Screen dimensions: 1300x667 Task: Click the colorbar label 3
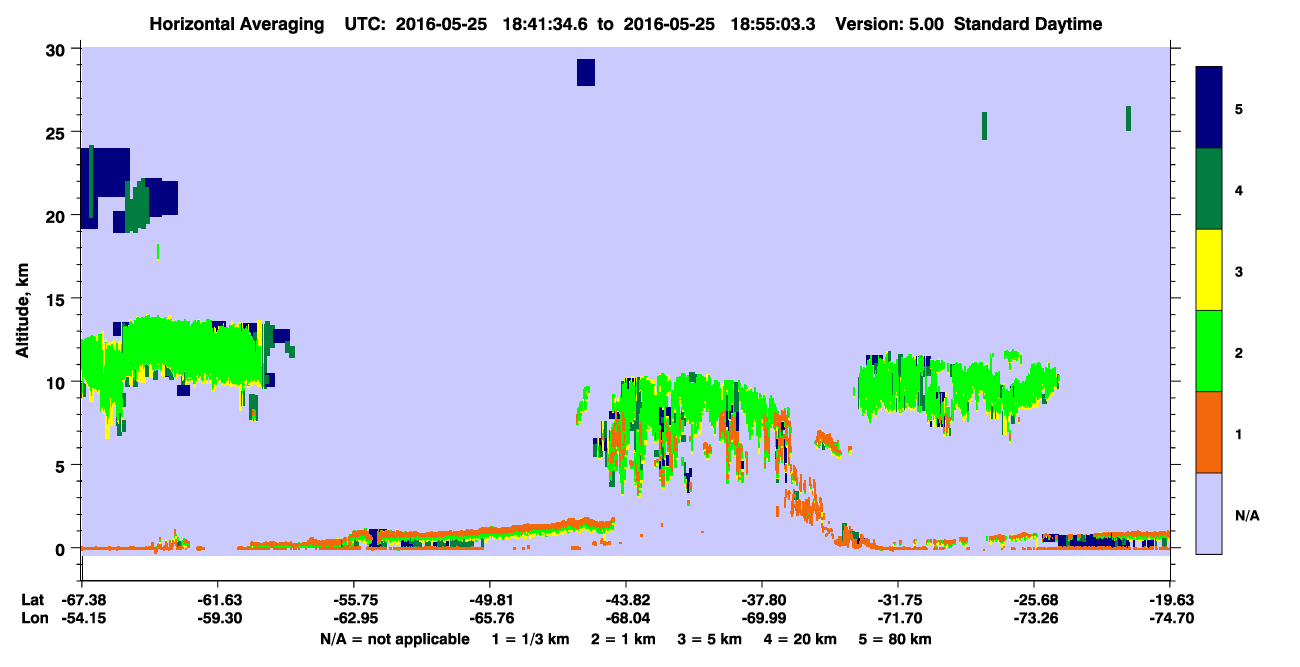coord(1238,270)
